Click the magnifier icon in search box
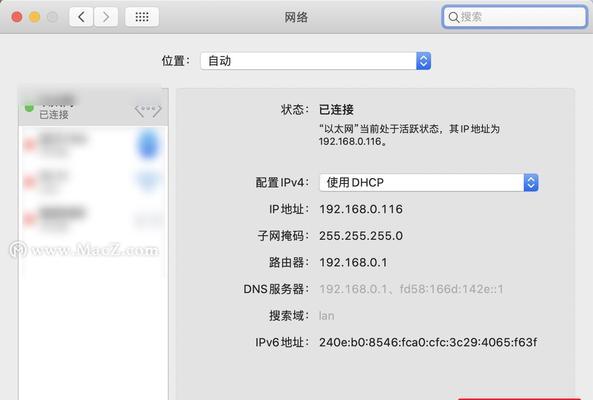 click(x=453, y=17)
